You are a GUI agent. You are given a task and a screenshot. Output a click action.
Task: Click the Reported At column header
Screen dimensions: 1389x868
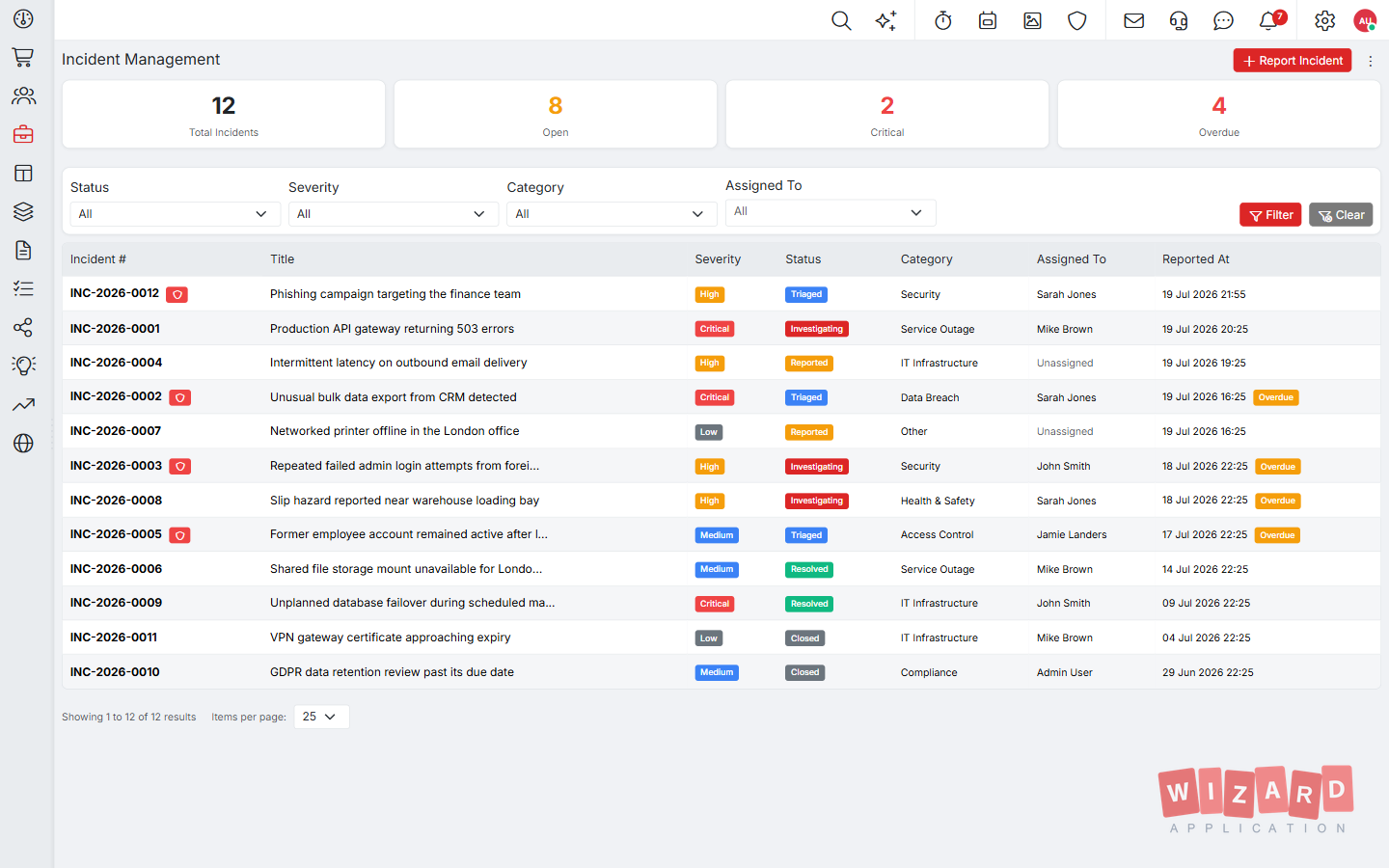(1196, 259)
